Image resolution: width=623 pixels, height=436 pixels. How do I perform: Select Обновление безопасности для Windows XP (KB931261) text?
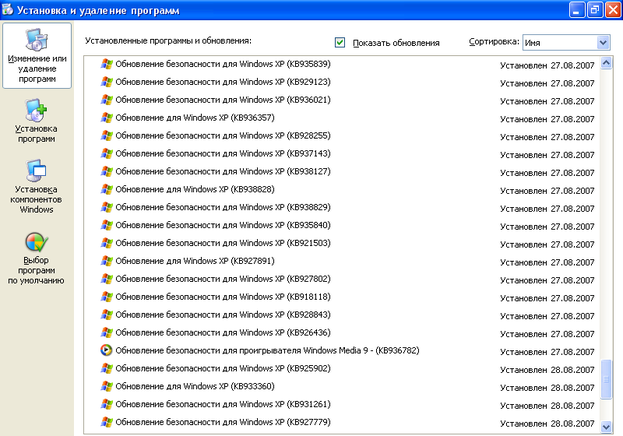(223, 404)
